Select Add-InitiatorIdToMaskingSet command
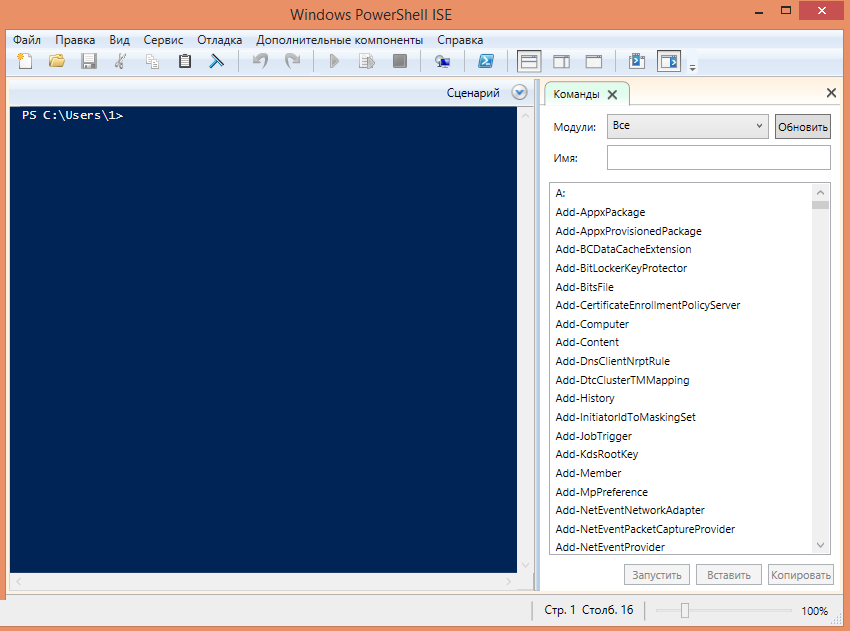Viewport: 850px width, 631px height. (626, 417)
